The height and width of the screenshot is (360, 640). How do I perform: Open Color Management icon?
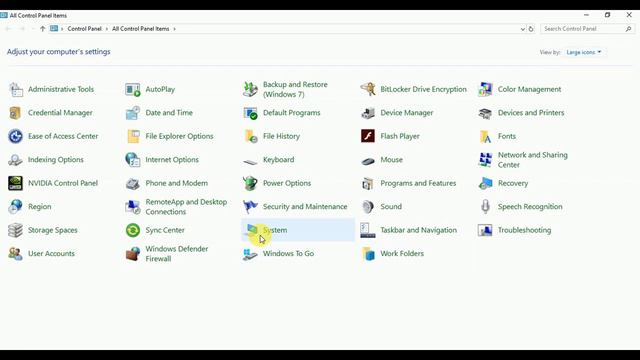485,89
